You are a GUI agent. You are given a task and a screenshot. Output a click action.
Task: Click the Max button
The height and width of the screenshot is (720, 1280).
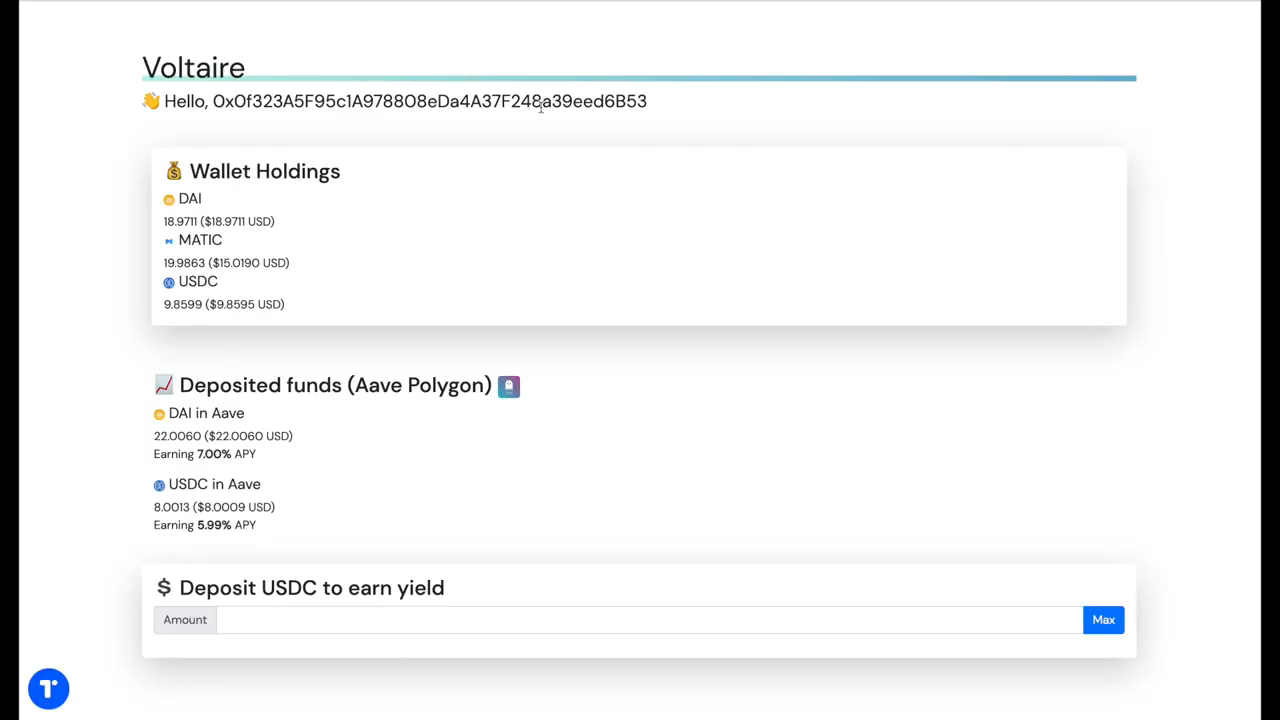[x=1103, y=620]
